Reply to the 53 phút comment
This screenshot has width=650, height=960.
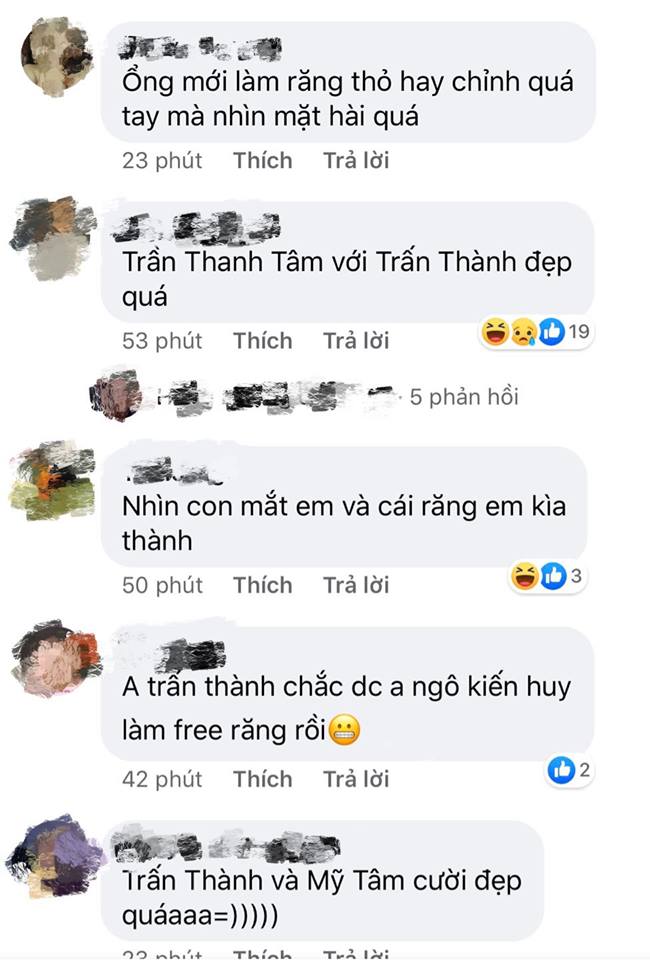(x=356, y=340)
